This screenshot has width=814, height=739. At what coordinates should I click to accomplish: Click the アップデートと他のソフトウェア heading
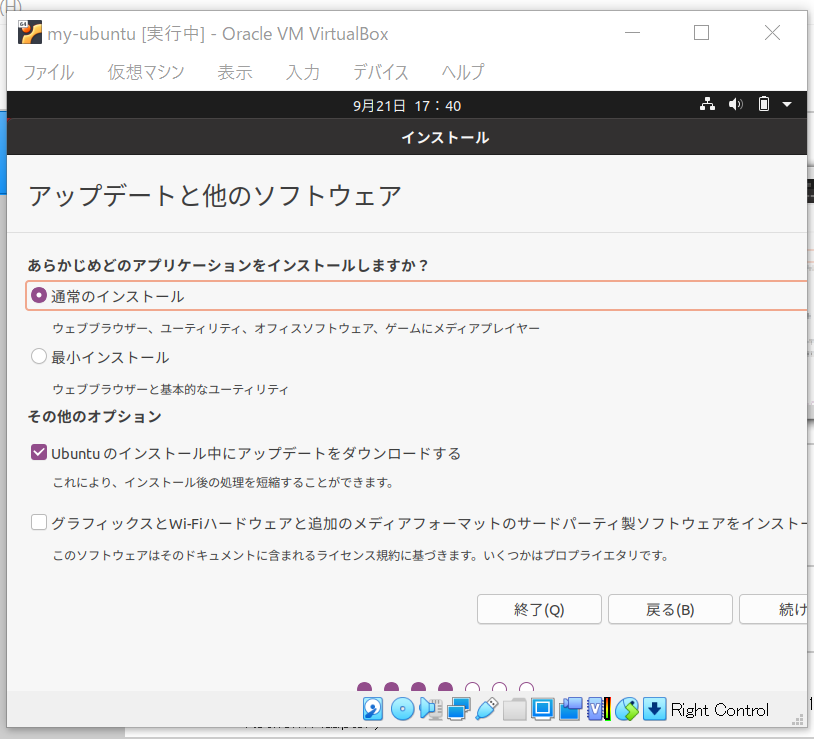coord(214,196)
